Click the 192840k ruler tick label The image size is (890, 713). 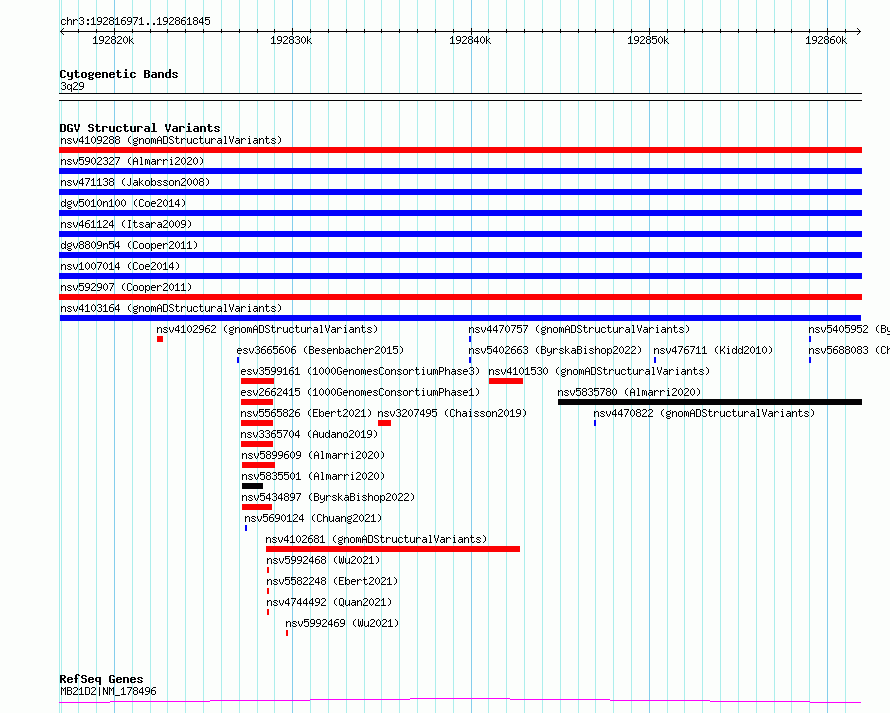pos(470,40)
